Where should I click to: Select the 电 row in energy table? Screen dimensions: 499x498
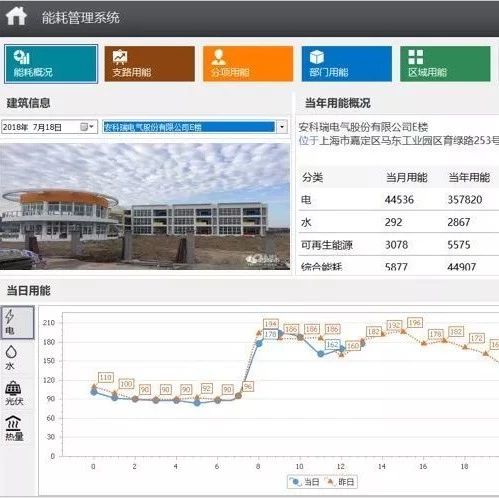tap(399, 200)
